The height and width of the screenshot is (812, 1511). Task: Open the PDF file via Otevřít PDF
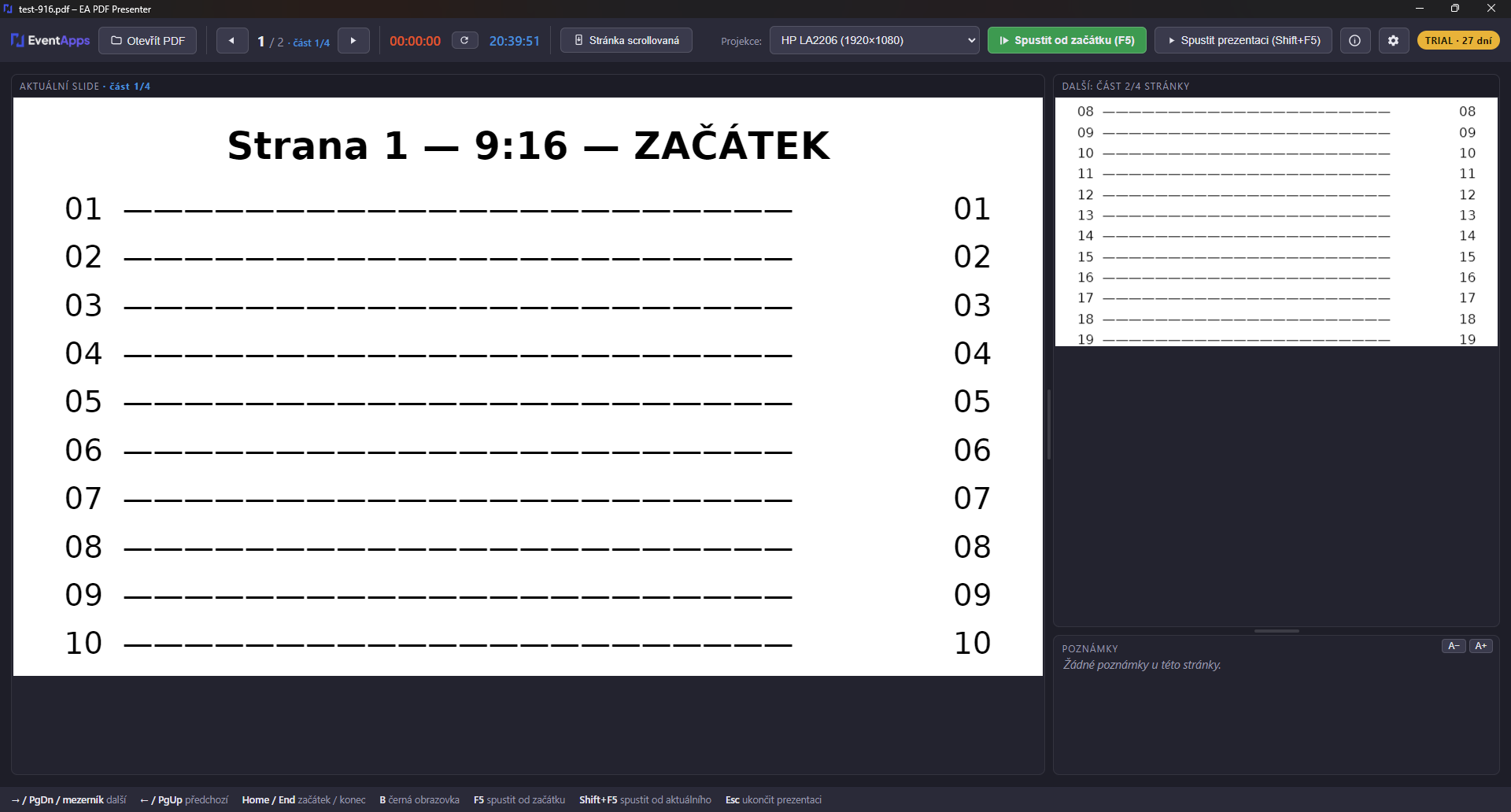click(148, 40)
